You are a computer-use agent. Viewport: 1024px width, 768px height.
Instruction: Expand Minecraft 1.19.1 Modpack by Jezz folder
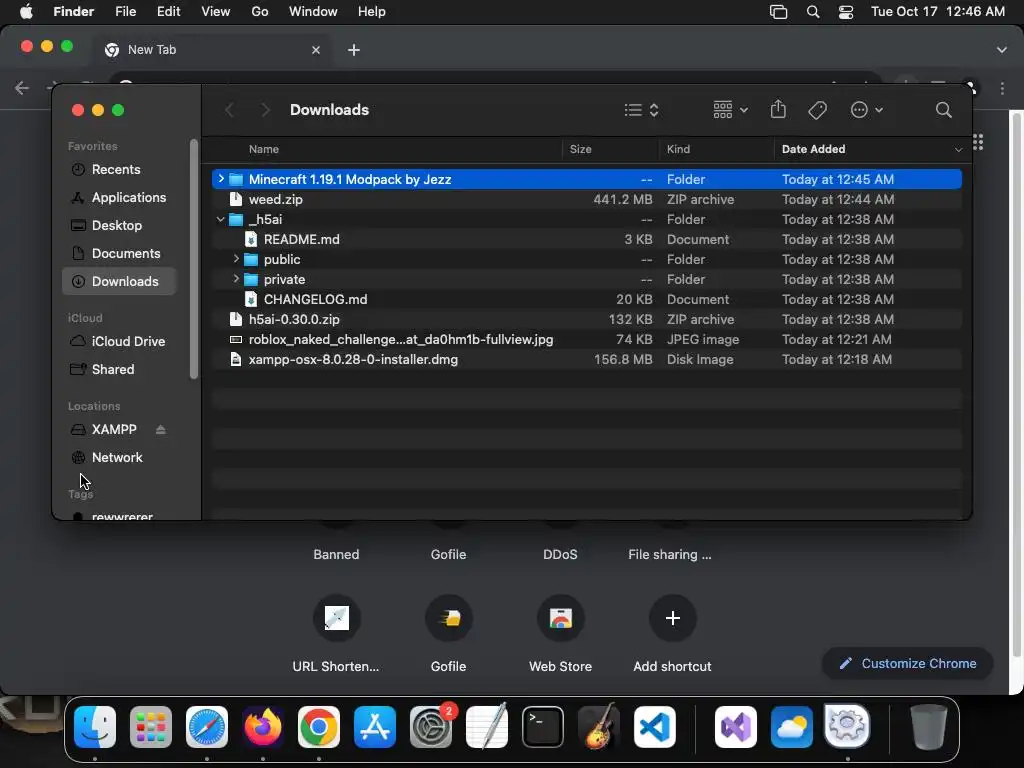[221, 179]
